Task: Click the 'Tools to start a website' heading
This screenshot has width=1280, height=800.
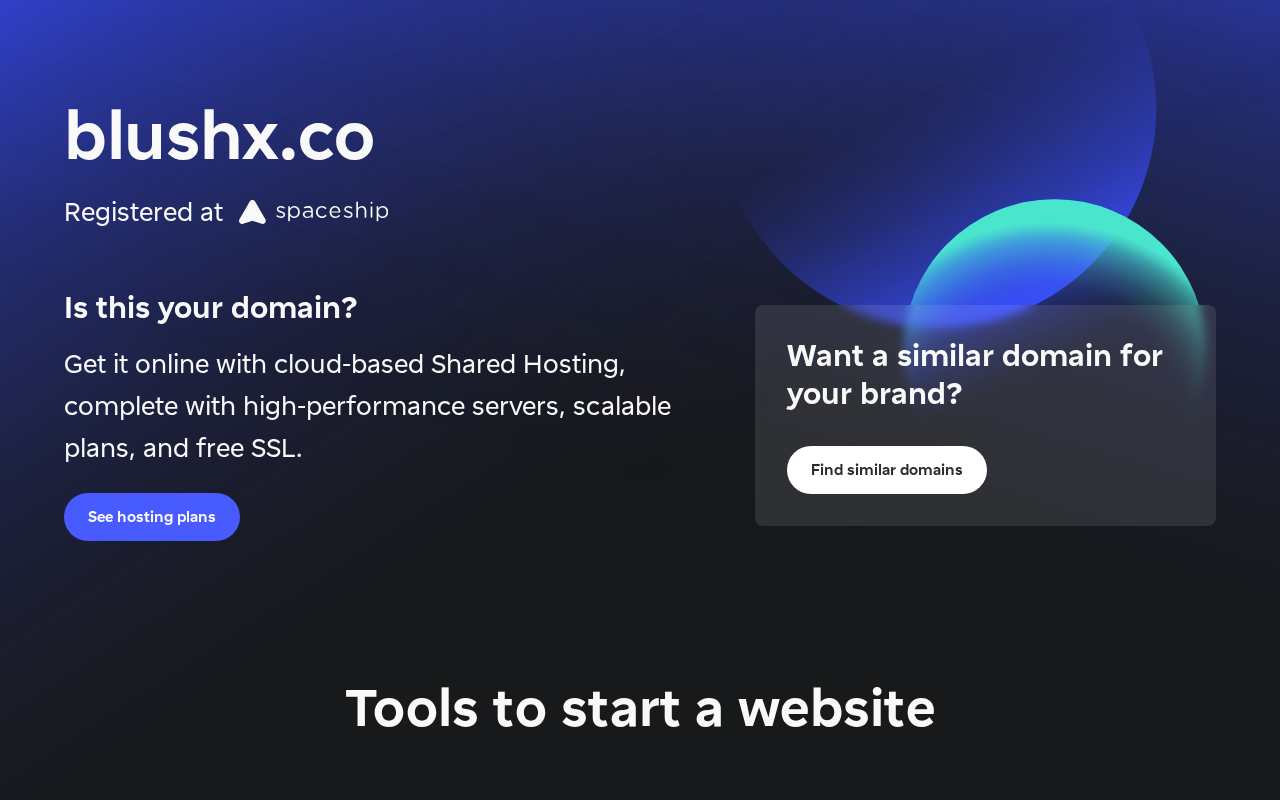Action: [x=640, y=707]
